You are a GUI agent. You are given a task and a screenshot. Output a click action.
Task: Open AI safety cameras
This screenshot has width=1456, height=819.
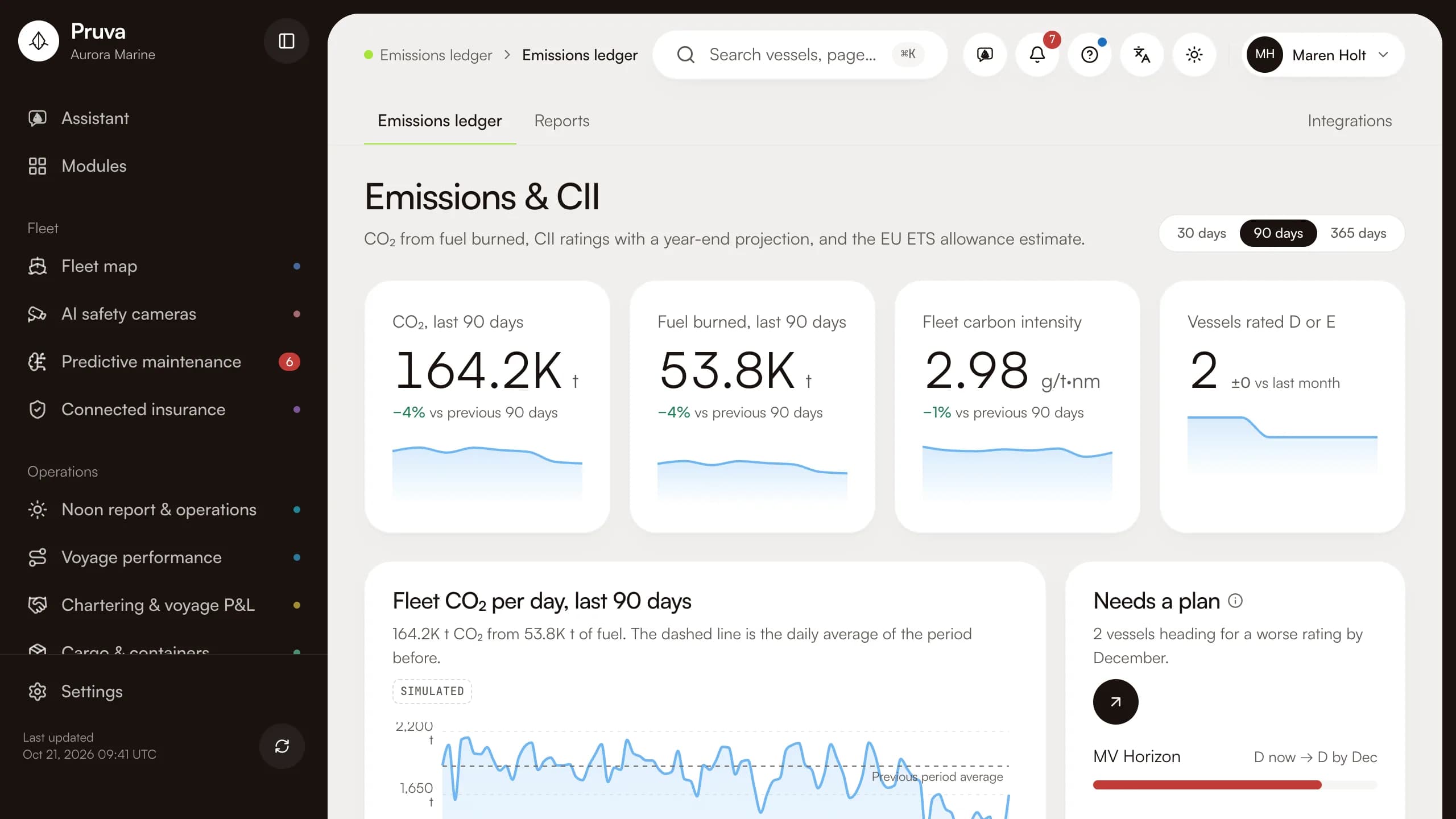click(164, 314)
